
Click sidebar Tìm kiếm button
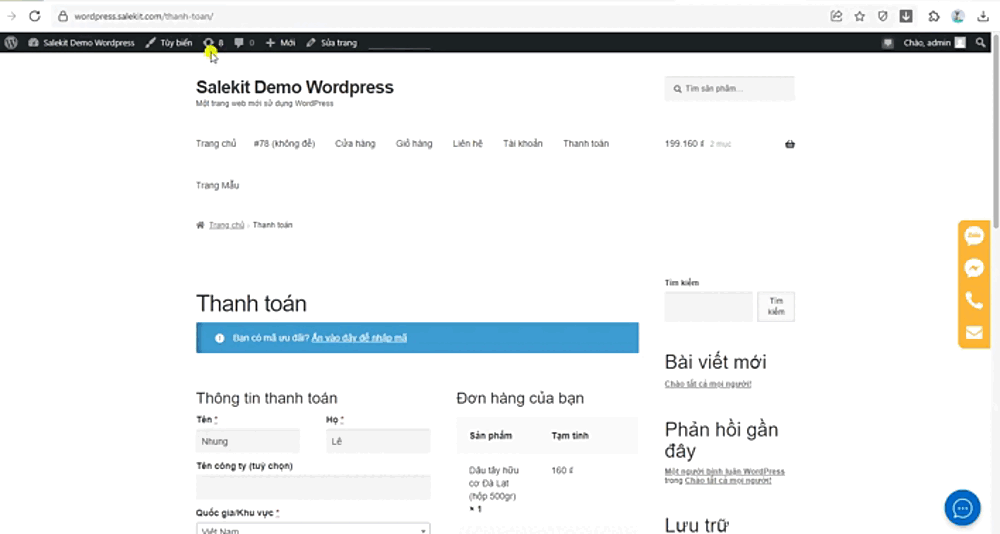pos(776,306)
